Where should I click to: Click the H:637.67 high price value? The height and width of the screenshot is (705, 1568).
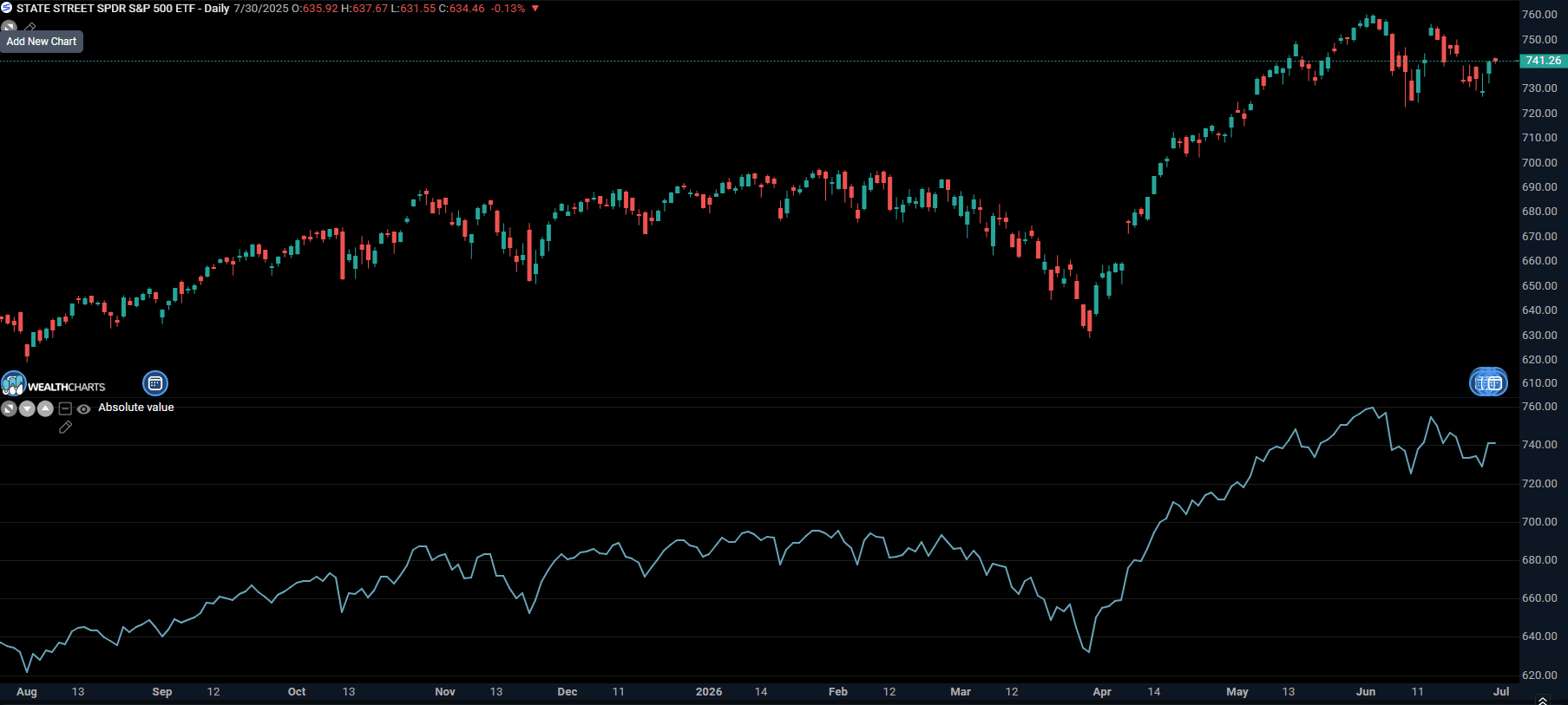(x=364, y=9)
